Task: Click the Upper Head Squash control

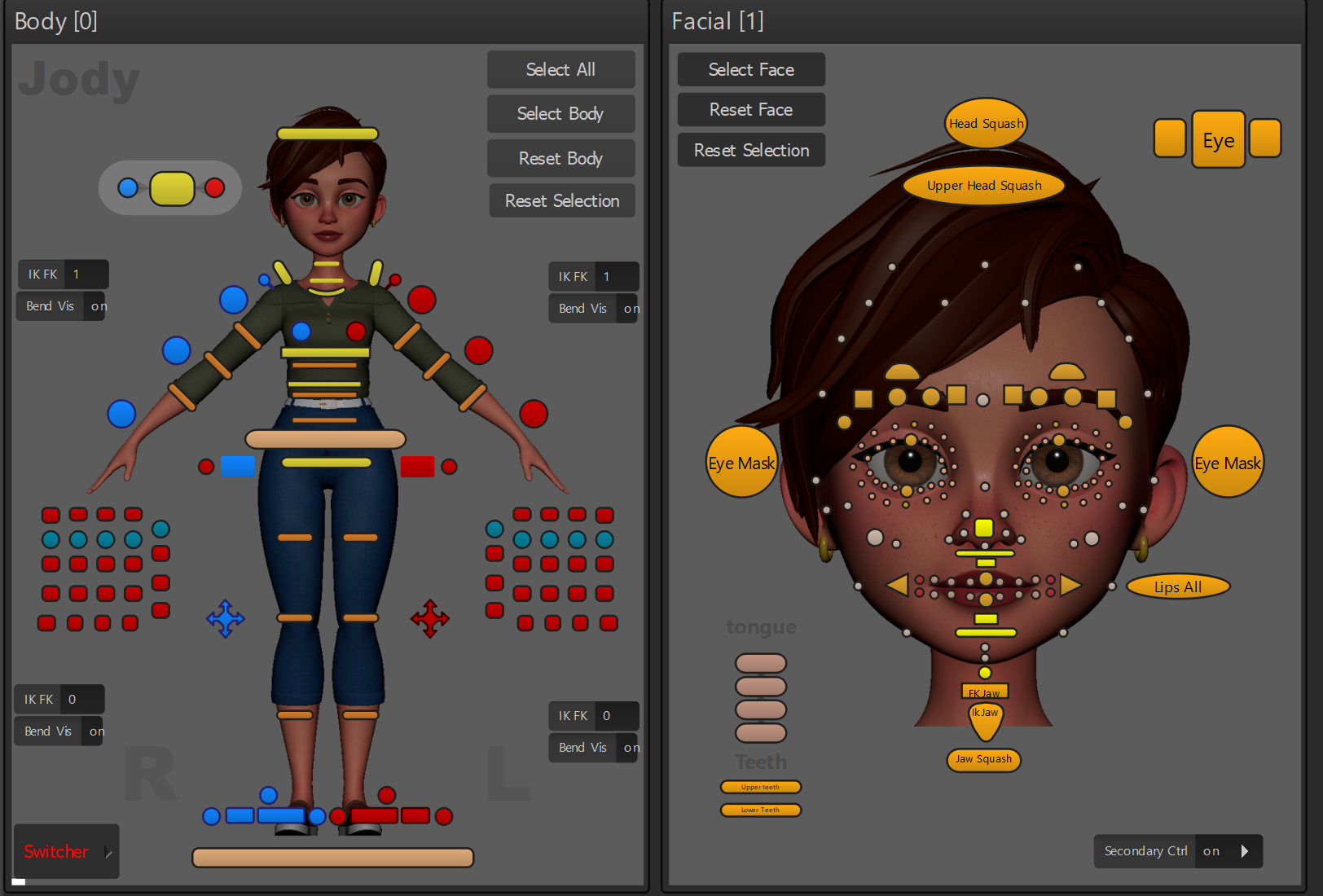Action: (x=983, y=185)
